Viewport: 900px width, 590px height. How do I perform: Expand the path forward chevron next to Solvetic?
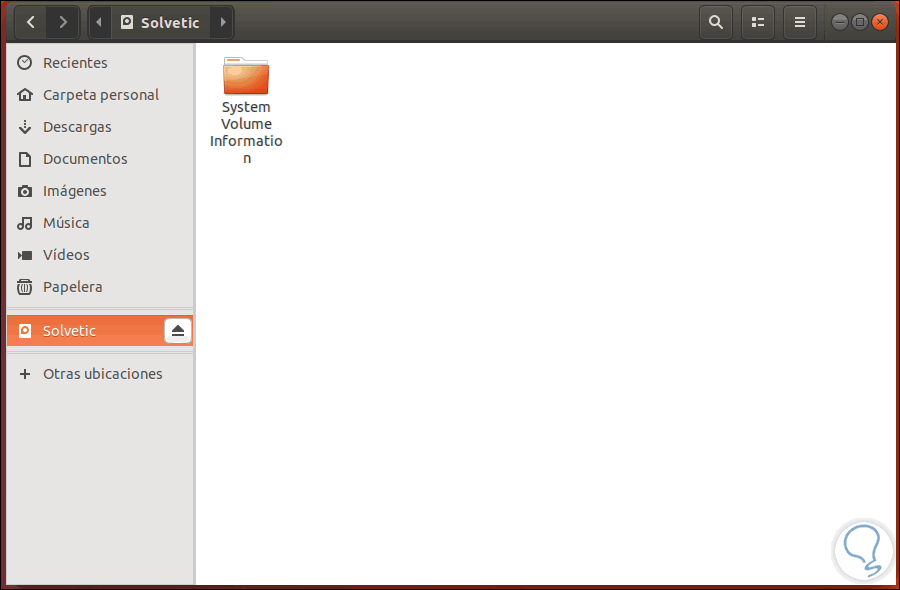tap(222, 21)
